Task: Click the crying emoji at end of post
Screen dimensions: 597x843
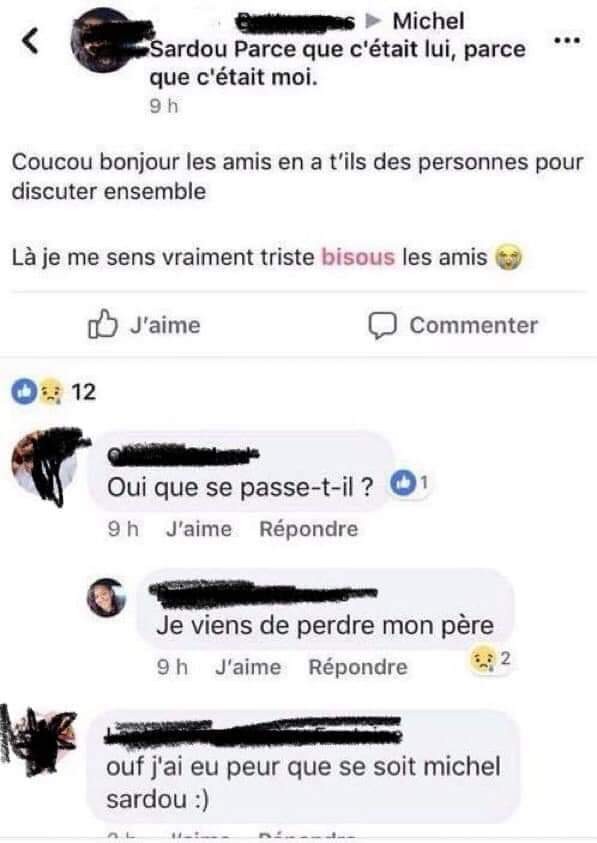Action: [508, 257]
